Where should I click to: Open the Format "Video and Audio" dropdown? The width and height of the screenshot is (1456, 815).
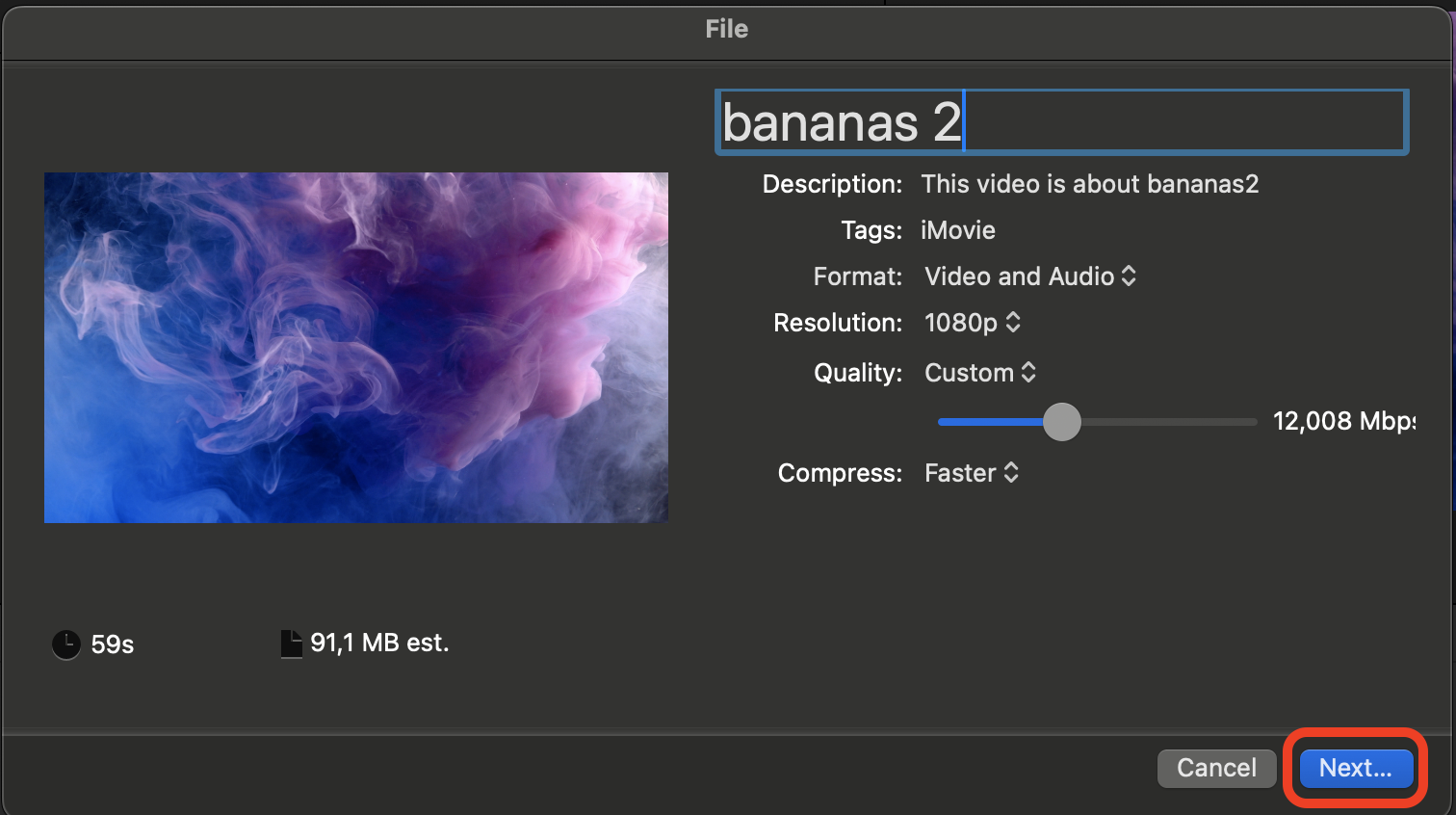1030,276
